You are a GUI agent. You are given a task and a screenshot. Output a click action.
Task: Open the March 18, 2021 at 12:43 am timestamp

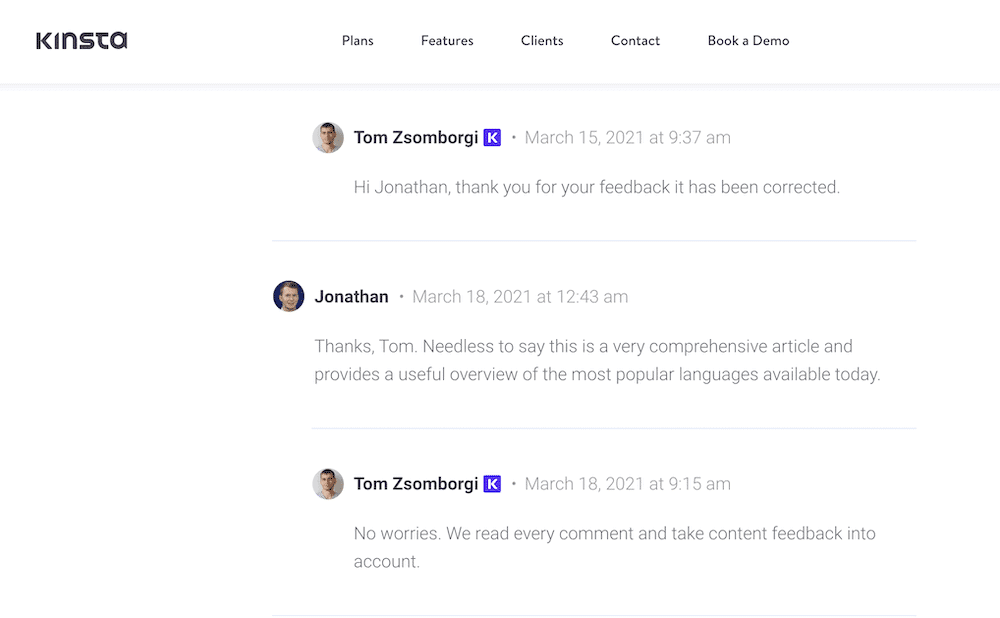click(x=520, y=297)
